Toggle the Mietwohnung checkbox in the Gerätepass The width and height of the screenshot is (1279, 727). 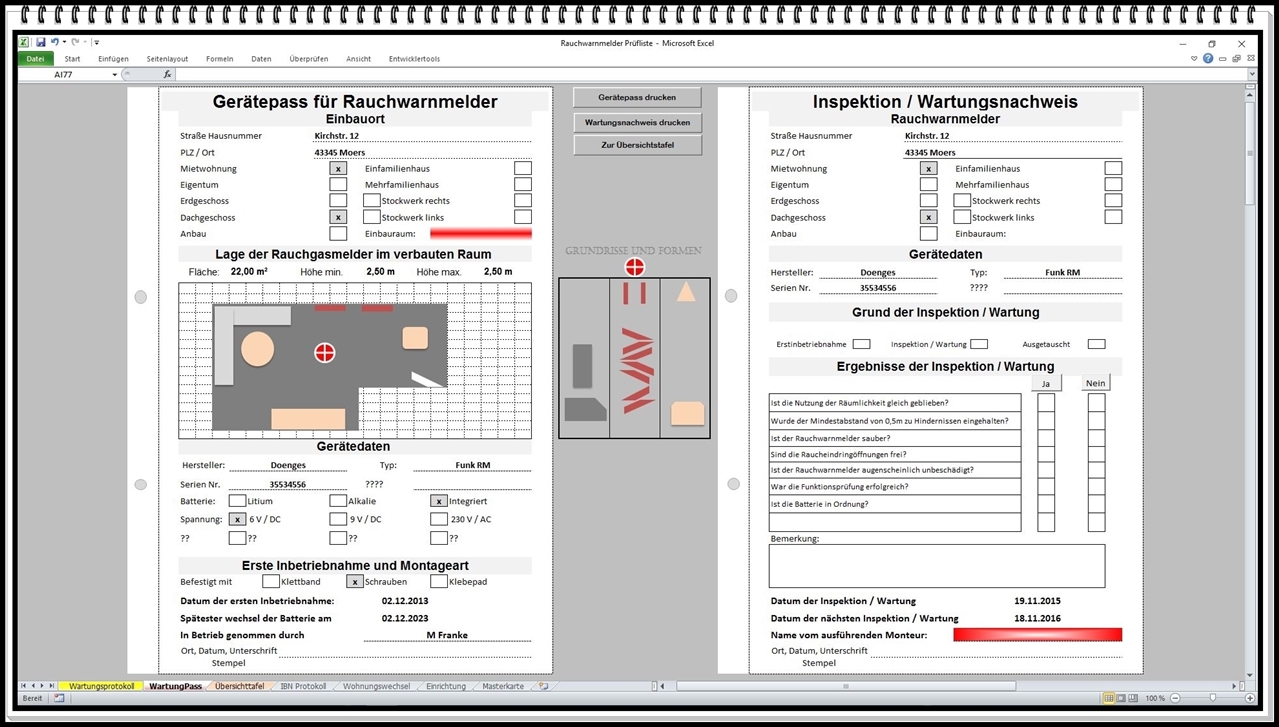pos(338,169)
